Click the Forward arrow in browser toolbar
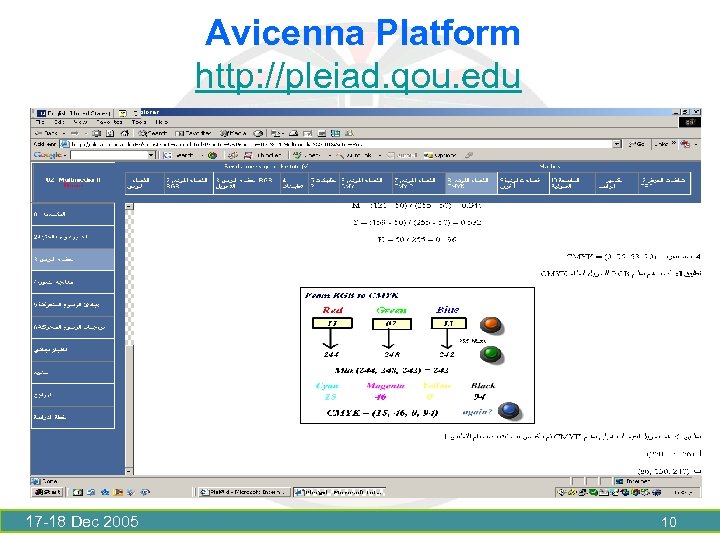The height and width of the screenshot is (540, 720). (76, 133)
